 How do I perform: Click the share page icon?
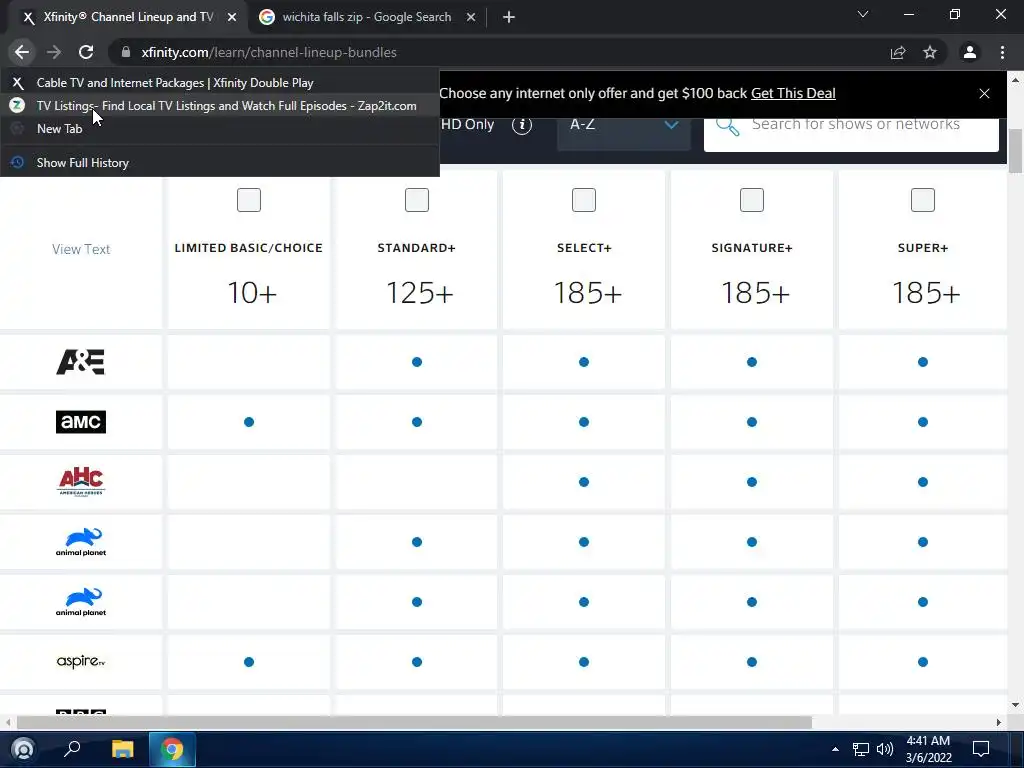click(898, 52)
